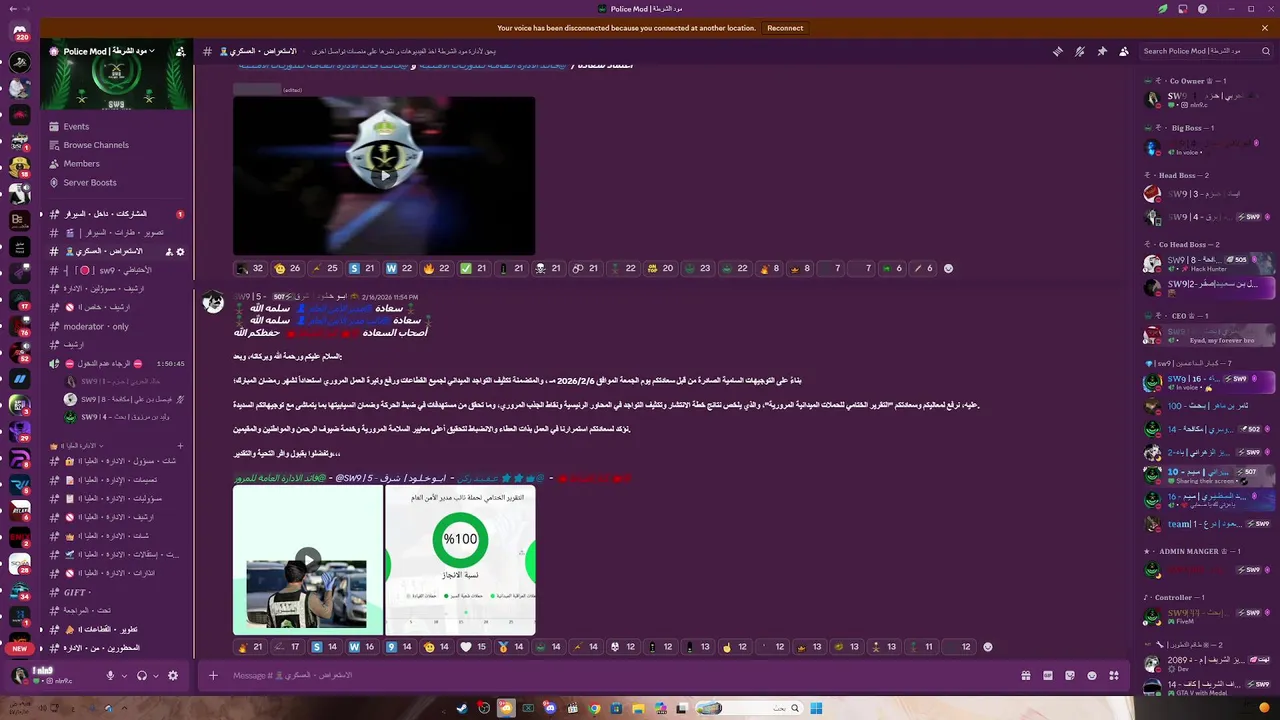Screen dimensions: 1280x720
Task: Toggle the member list icon
Action: pyautogui.click(x=1124, y=51)
